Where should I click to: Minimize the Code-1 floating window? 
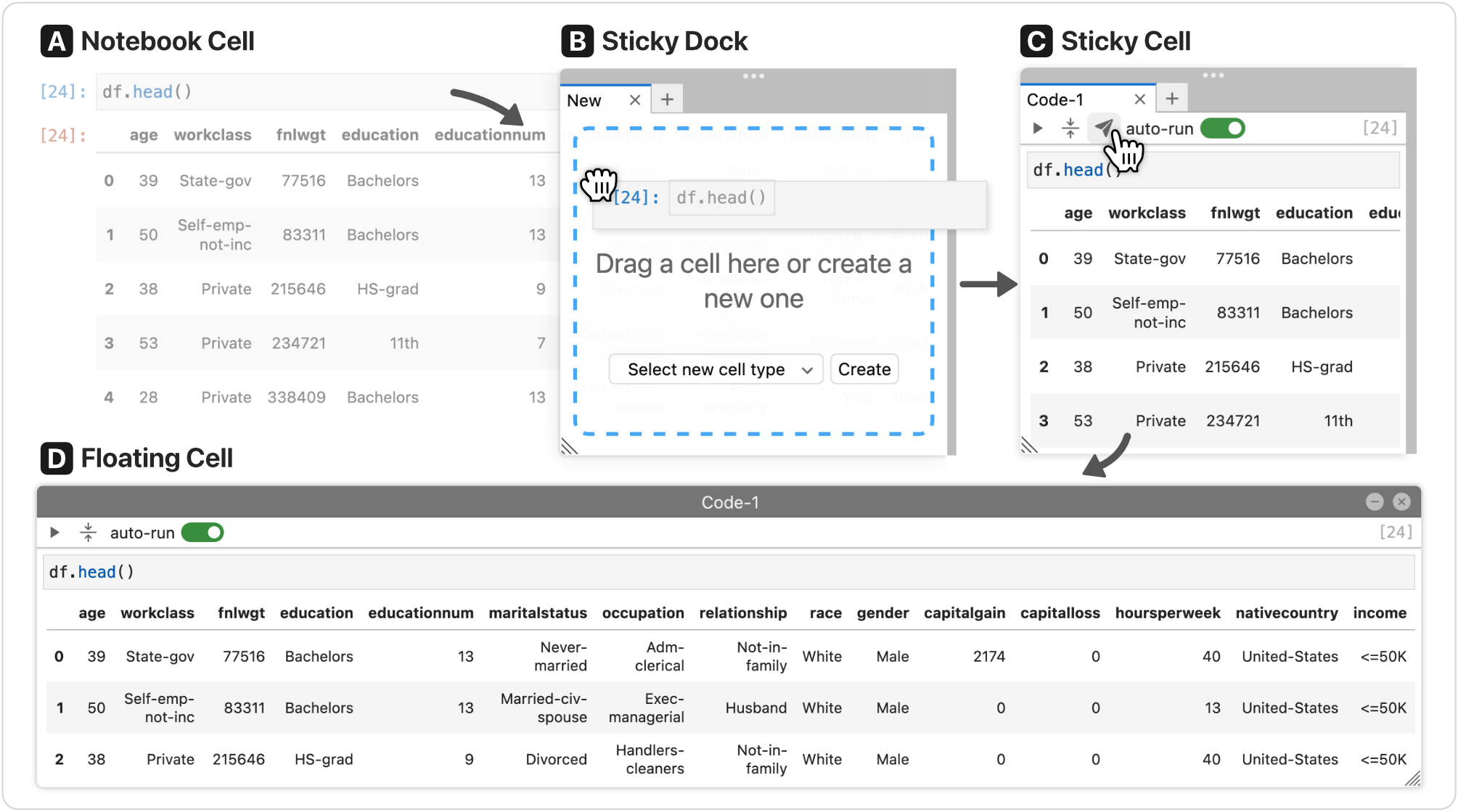1374,501
